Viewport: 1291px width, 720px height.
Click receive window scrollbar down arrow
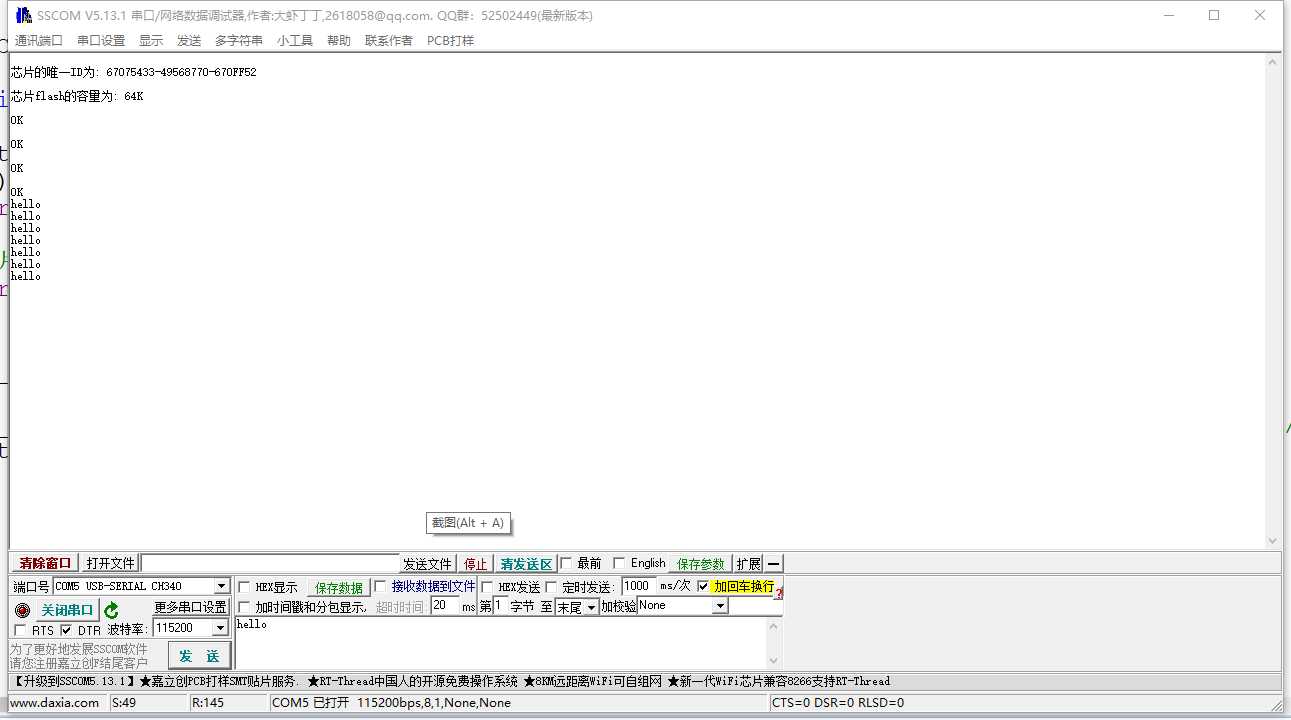click(1272, 540)
